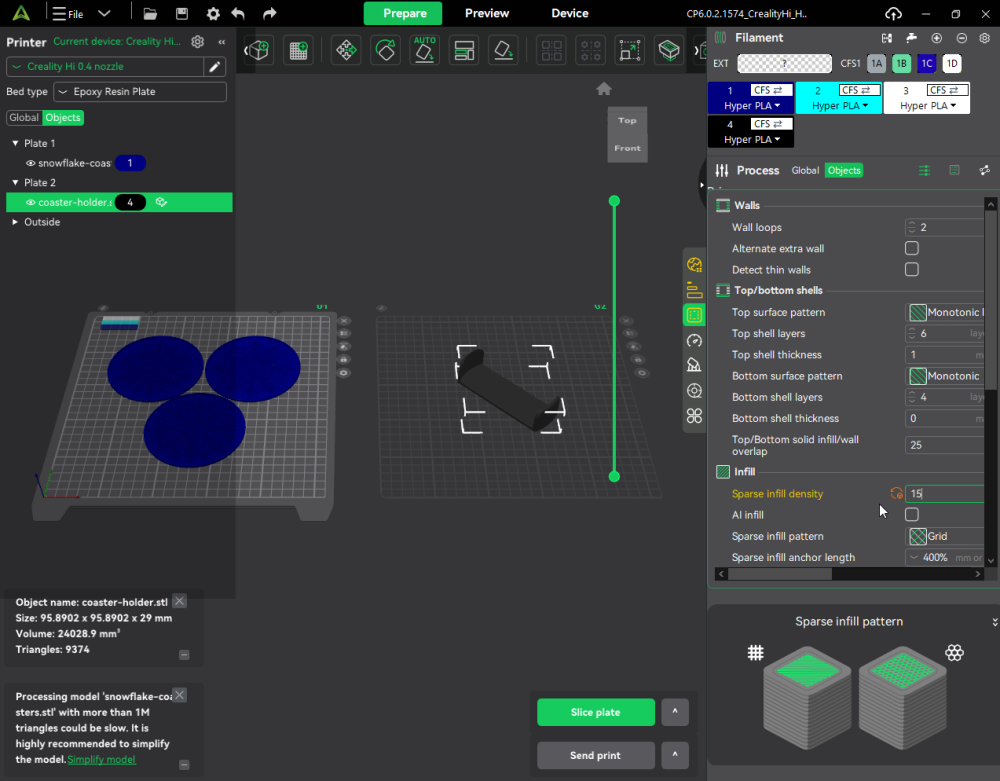
Task: Add a filament with plus icon
Action: pyautogui.click(x=937, y=38)
